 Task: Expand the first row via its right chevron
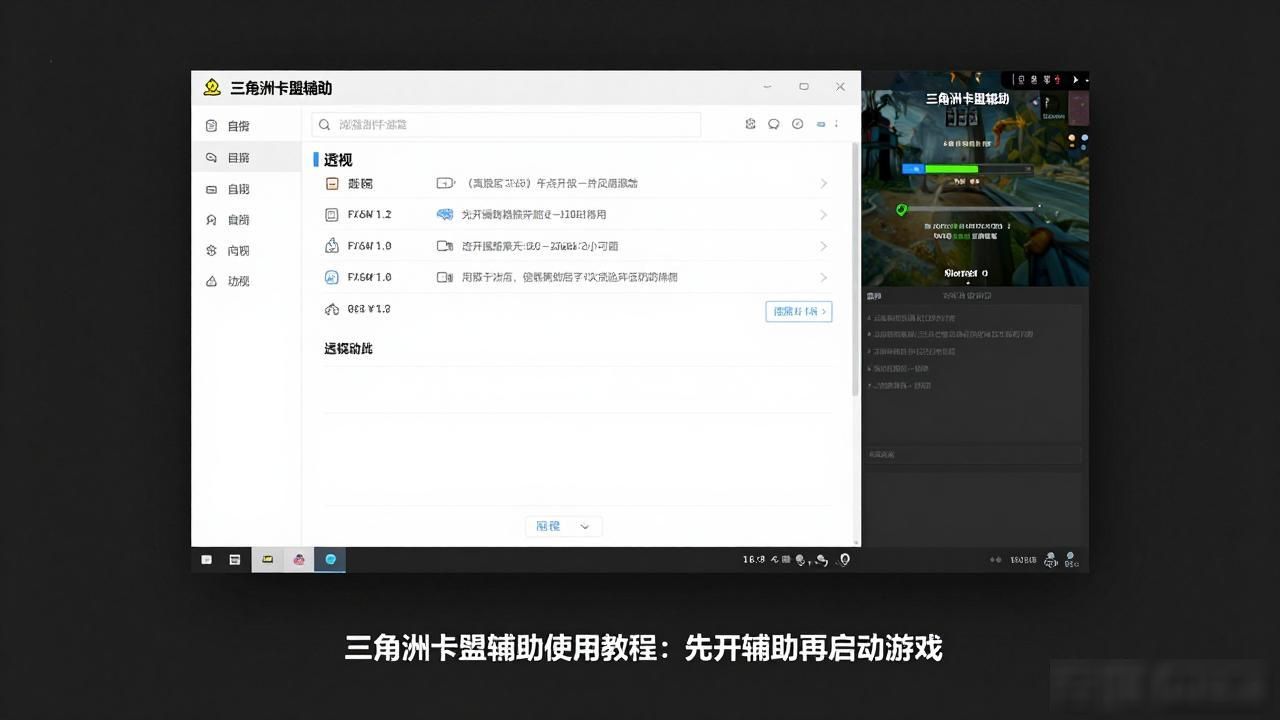824,183
